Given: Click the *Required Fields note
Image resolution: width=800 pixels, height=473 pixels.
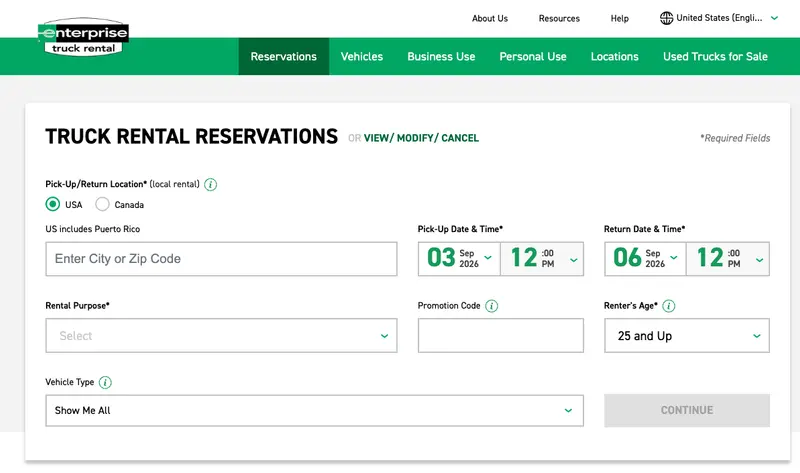Looking at the screenshot, I should click(735, 138).
